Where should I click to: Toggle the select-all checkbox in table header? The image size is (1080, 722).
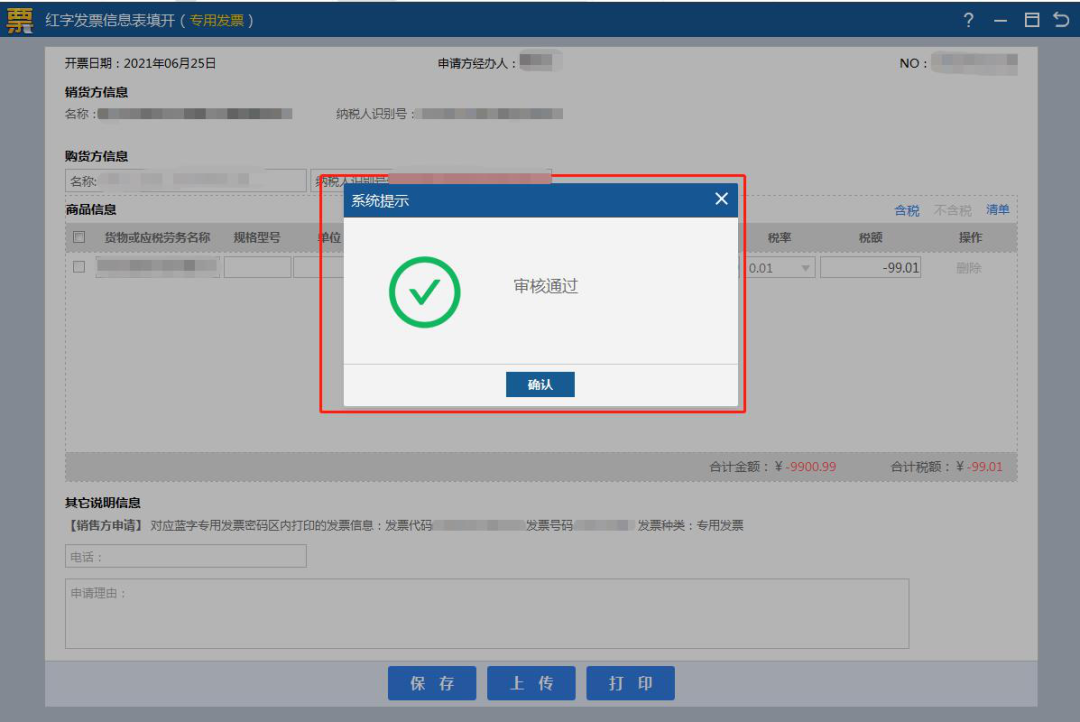[x=79, y=237]
